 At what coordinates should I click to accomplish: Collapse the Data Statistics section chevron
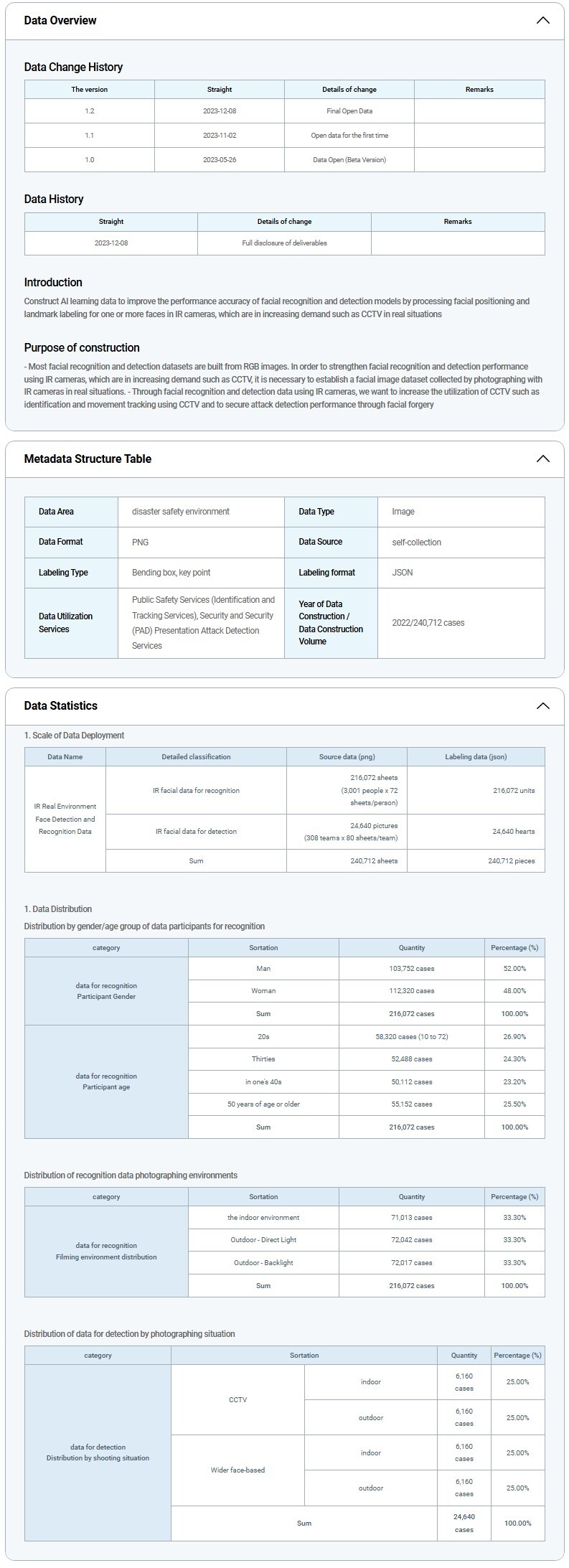click(542, 705)
